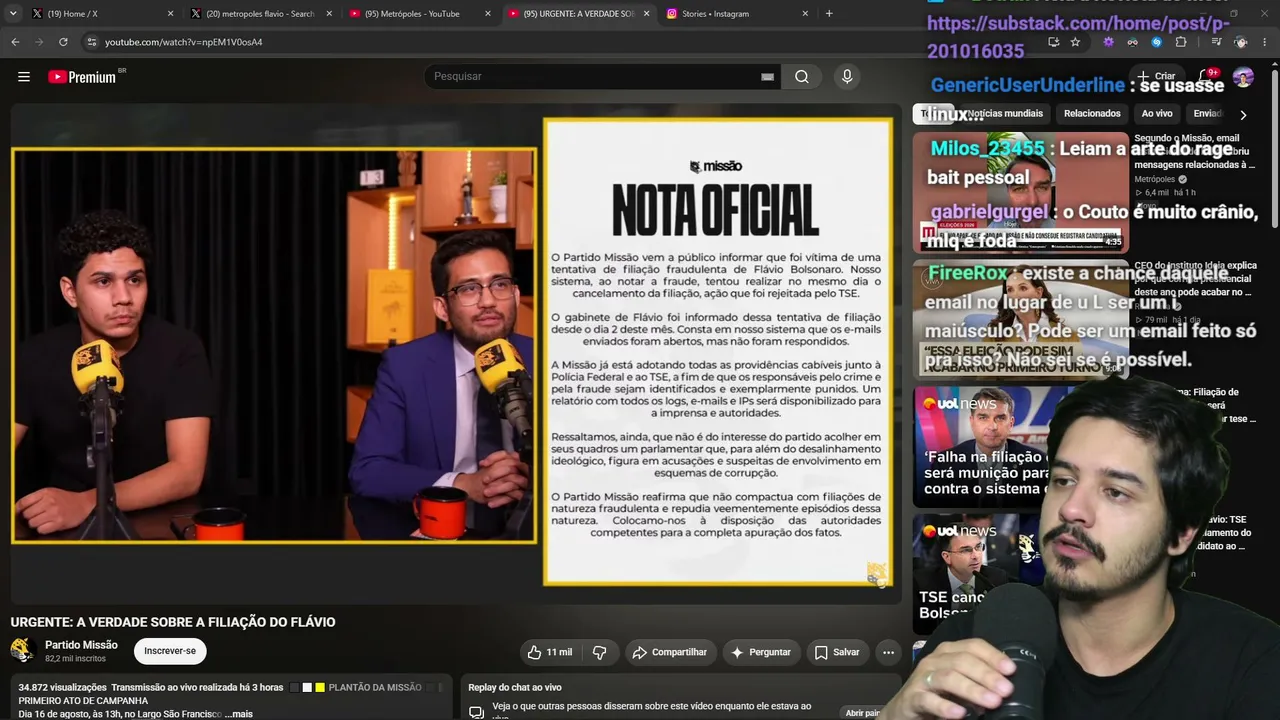The height and width of the screenshot is (720, 1280).
Task: Open the Partido Missão channel name
Action: [x=81, y=645]
